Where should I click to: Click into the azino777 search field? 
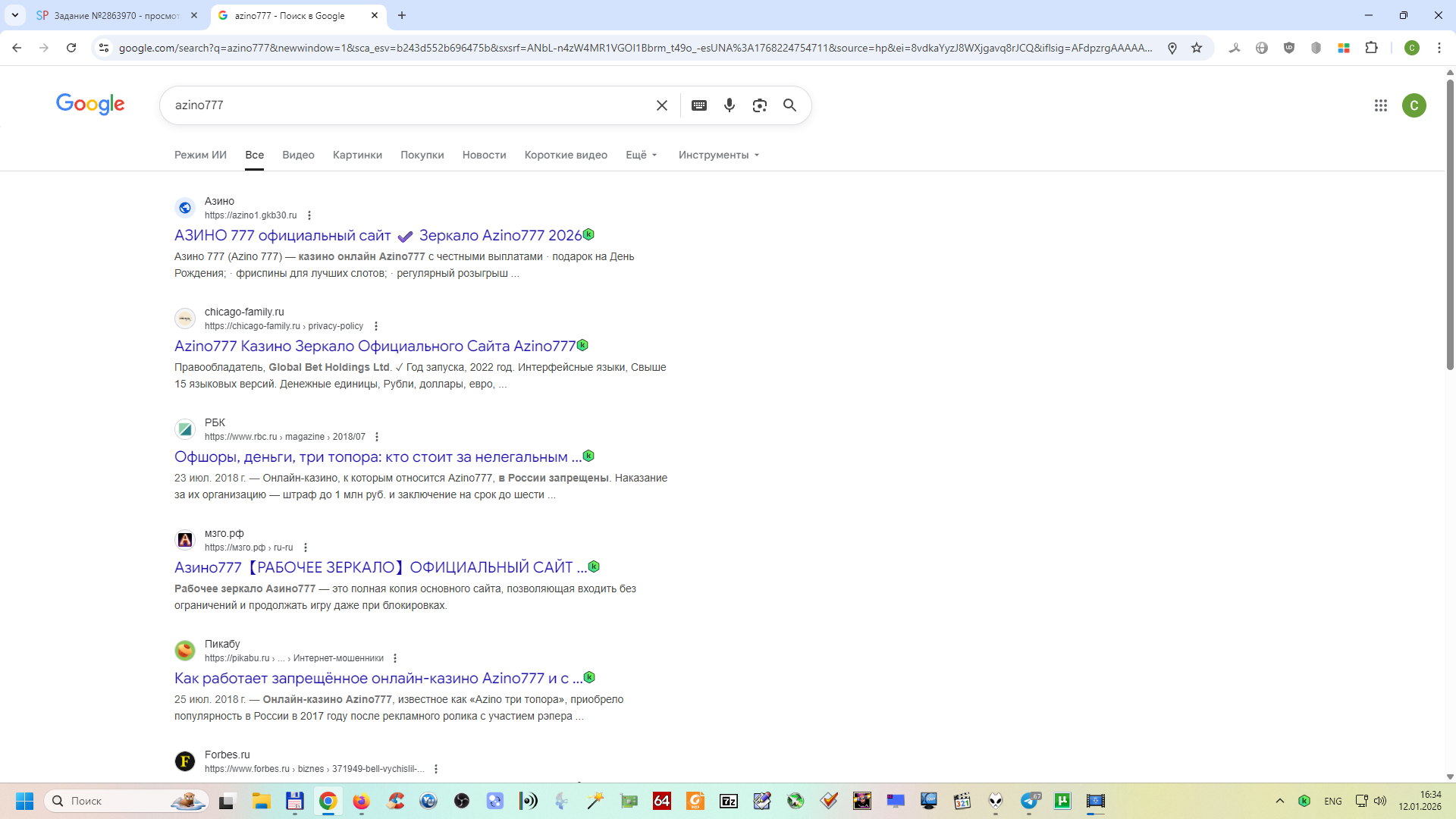click(x=409, y=105)
